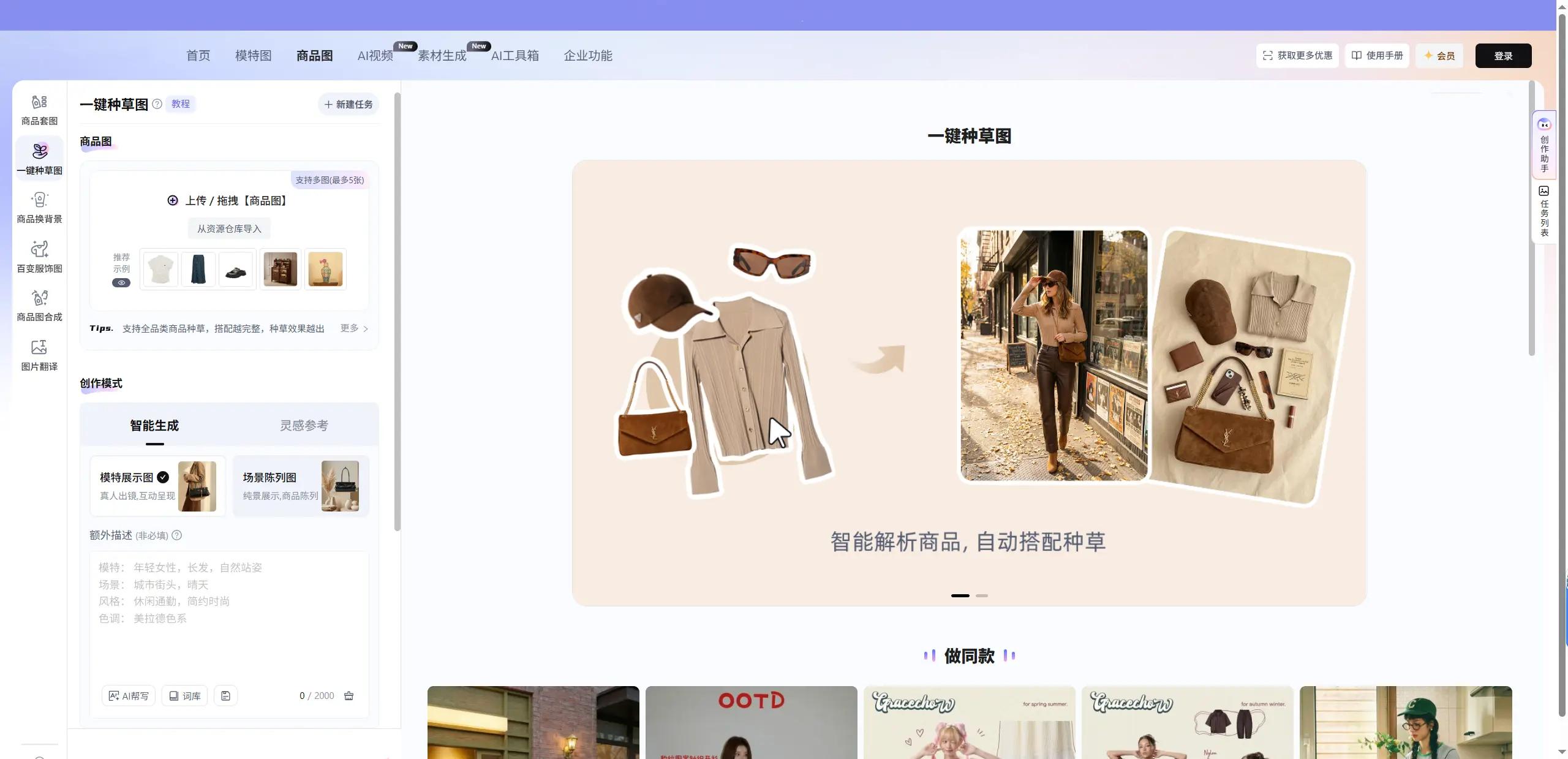The image size is (1568, 759).
Task: Open the 词库 button
Action: click(185, 696)
